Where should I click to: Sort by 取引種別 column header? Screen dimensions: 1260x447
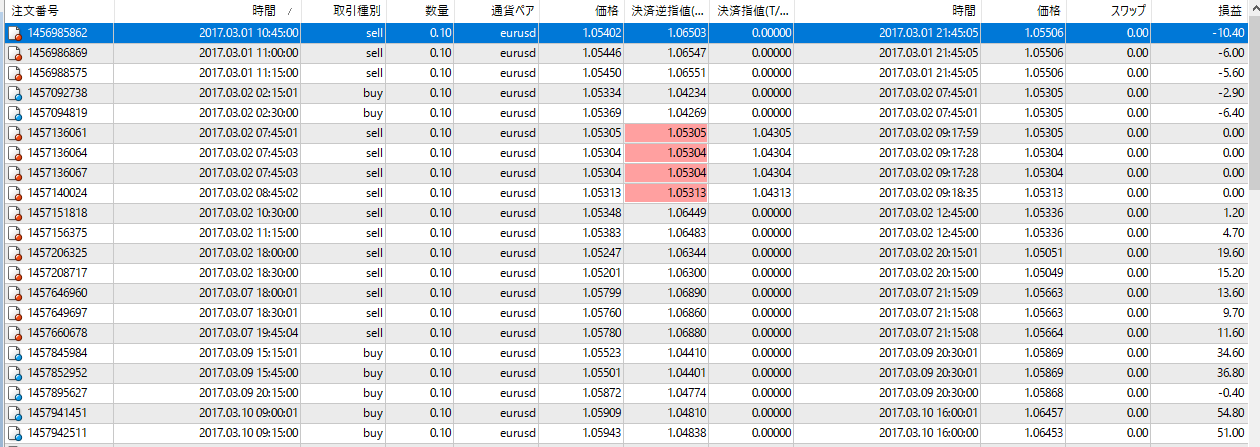point(343,11)
